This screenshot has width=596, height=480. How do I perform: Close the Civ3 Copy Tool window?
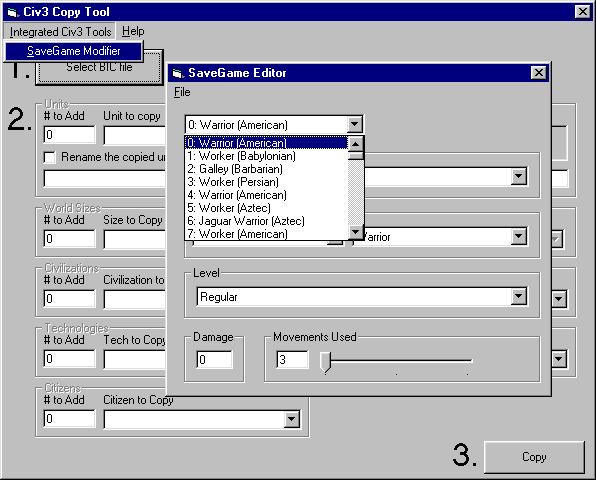pyautogui.click(x=583, y=12)
